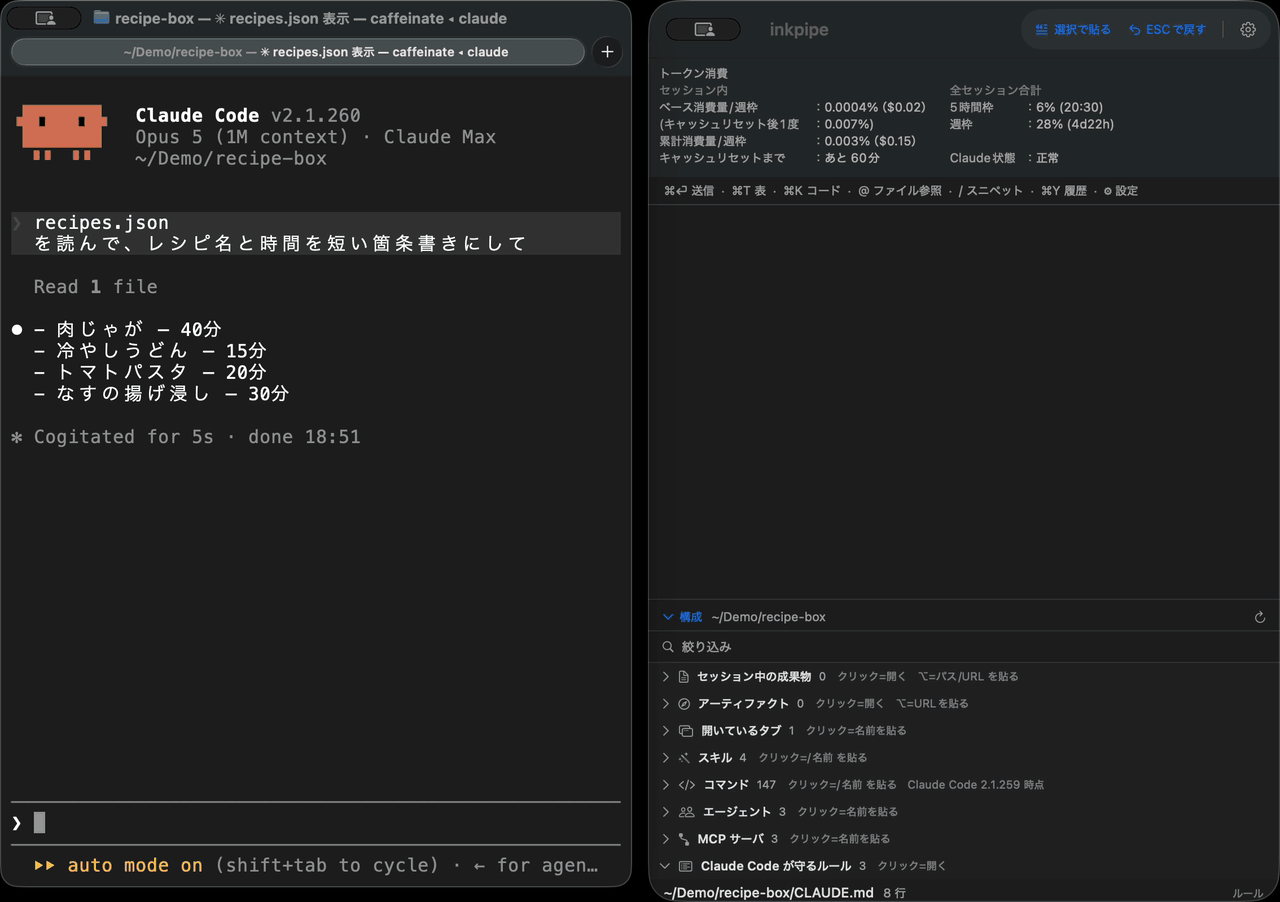This screenshot has width=1280, height=902.
Task: Click the folder icon in the terminal title
Action: (x=101, y=18)
